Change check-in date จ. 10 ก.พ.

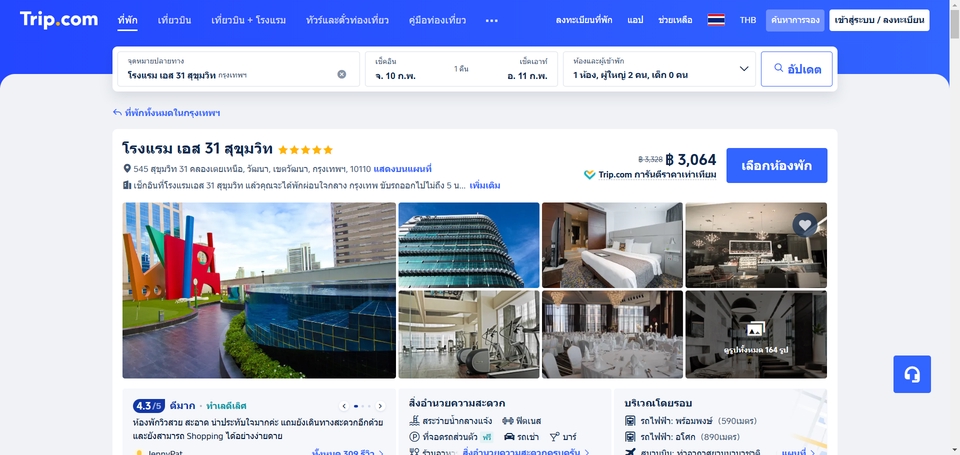click(396, 75)
